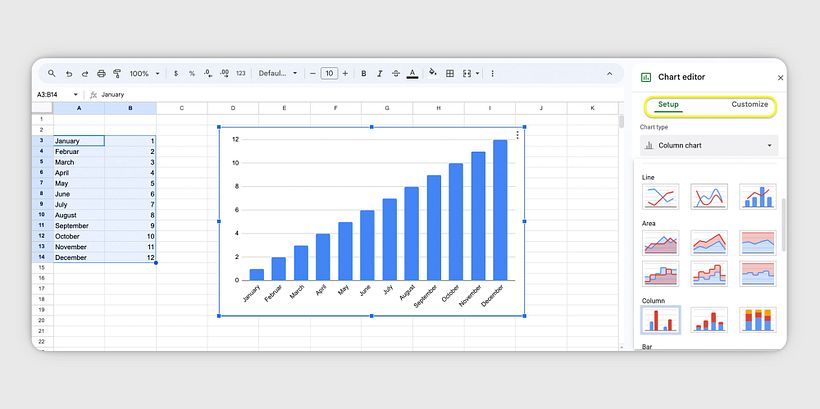Choose the 100% stacked stepped area thumbnail

click(x=758, y=274)
